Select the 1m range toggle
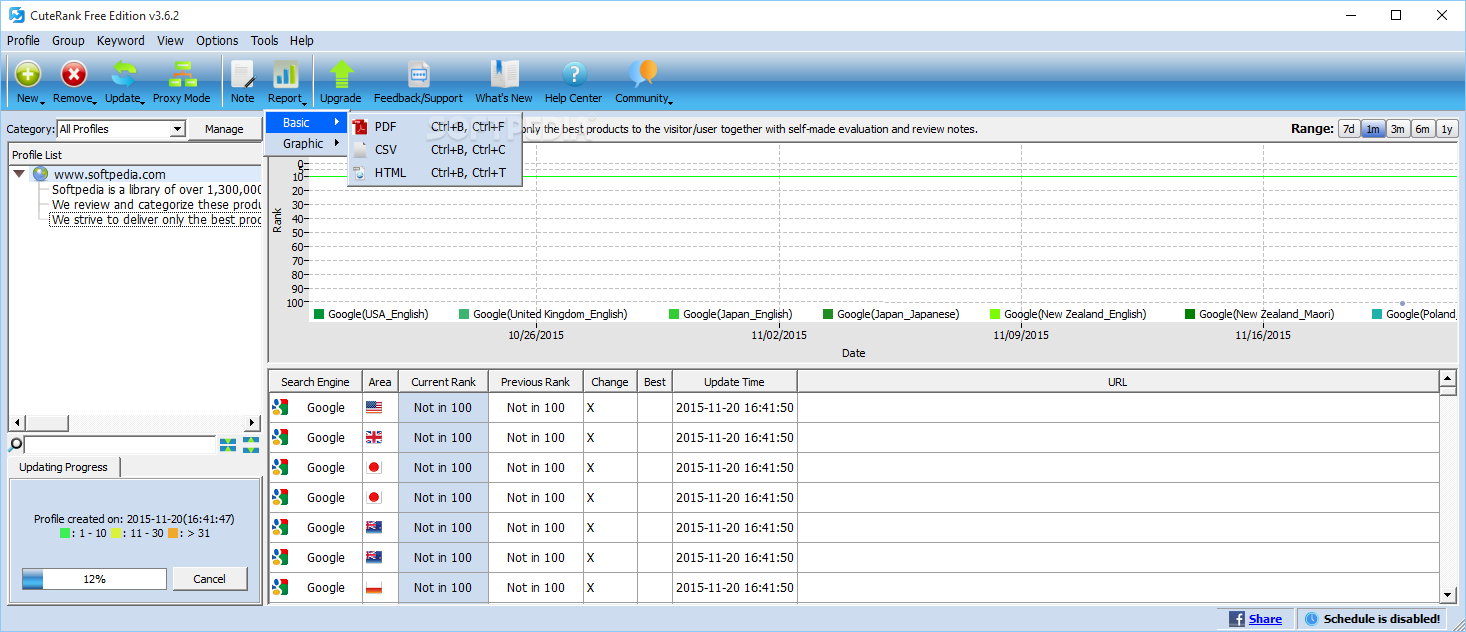This screenshot has height=632, width=1466. [x=1373, y=129]
